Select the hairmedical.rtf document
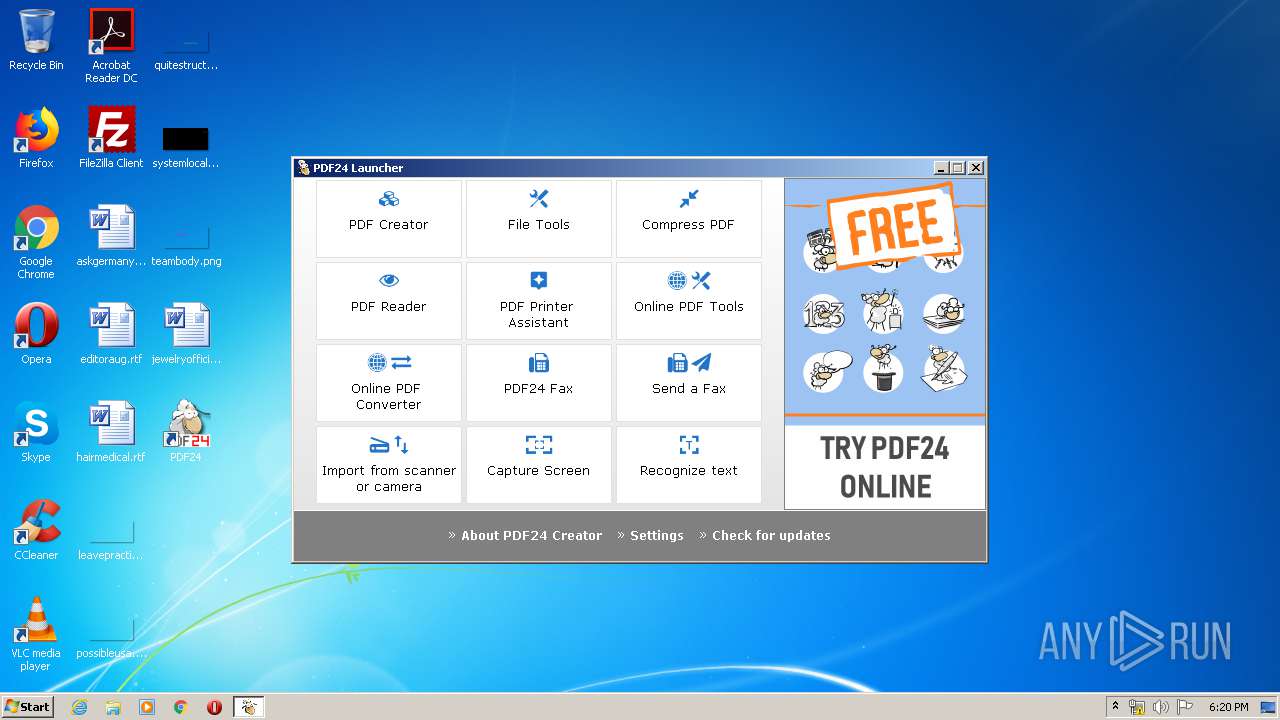The width and height of the screenshot is (1280, 720). [111, 432]
